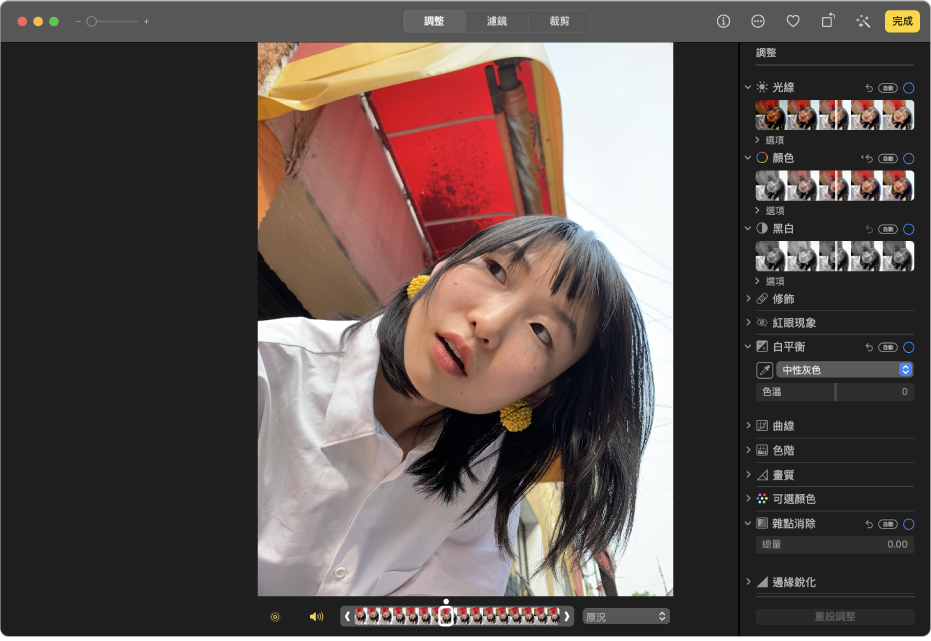The image size is (931, 641).
Task: Collapse the 黑白 section
Action: 748,229
